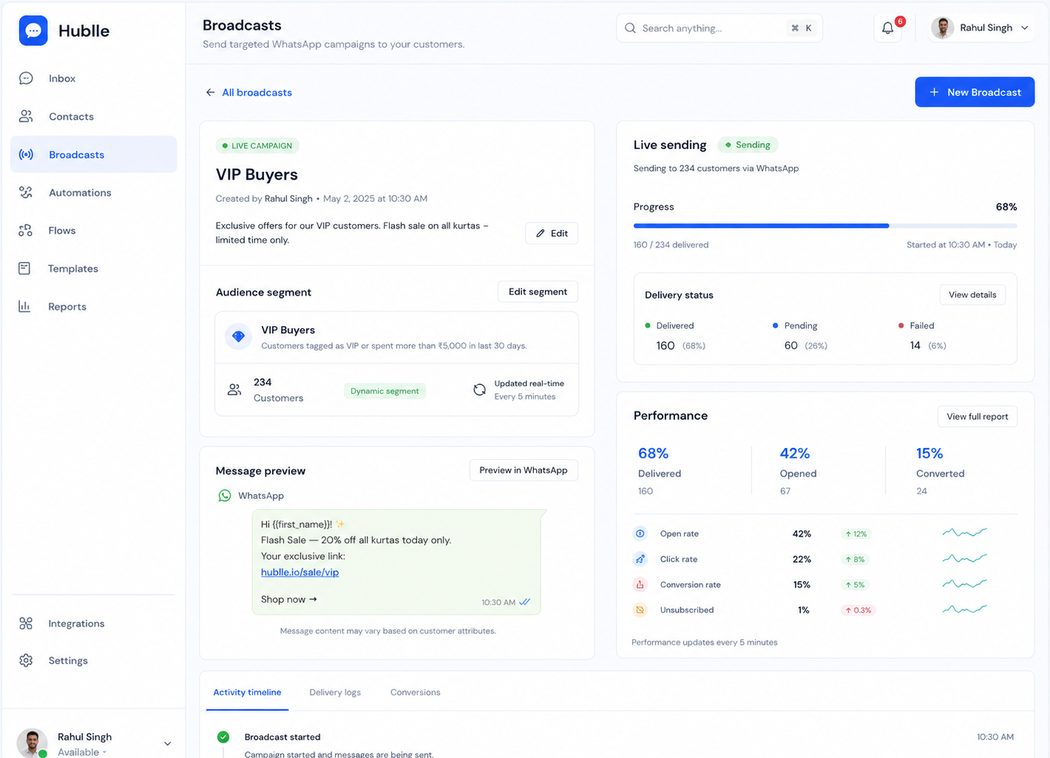Click the Reports bar chart icon
This screenshot has height=758, width=1050.
coord(25,307)
